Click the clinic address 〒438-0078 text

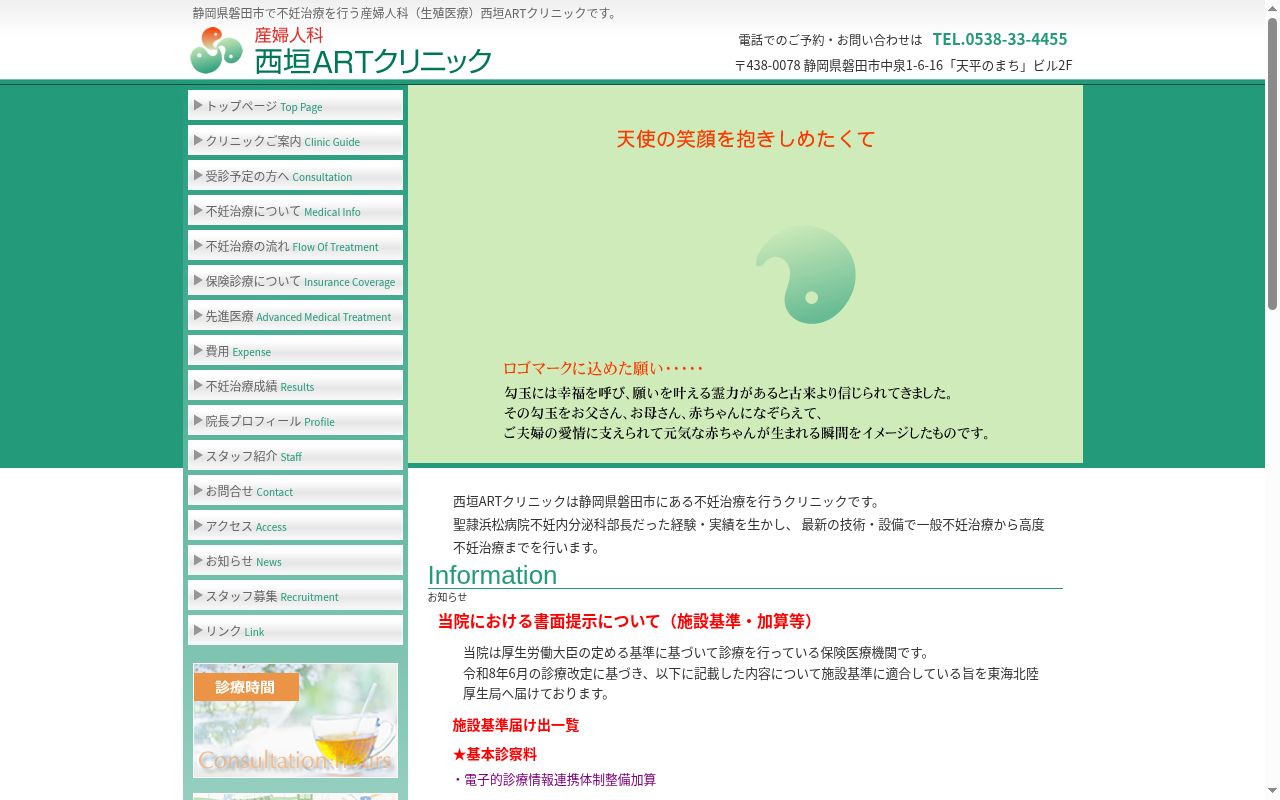pos(903,65)
